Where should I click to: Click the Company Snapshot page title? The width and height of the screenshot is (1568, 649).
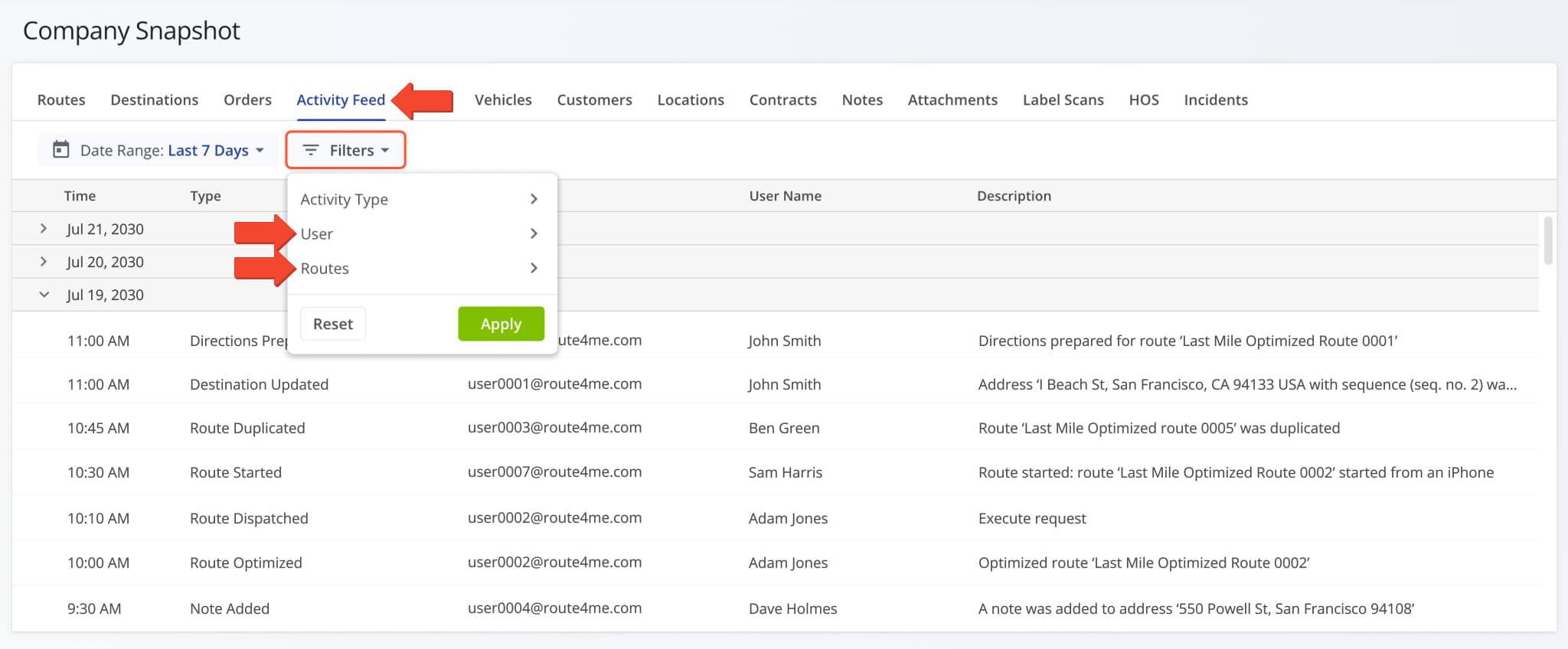point(132,31)
